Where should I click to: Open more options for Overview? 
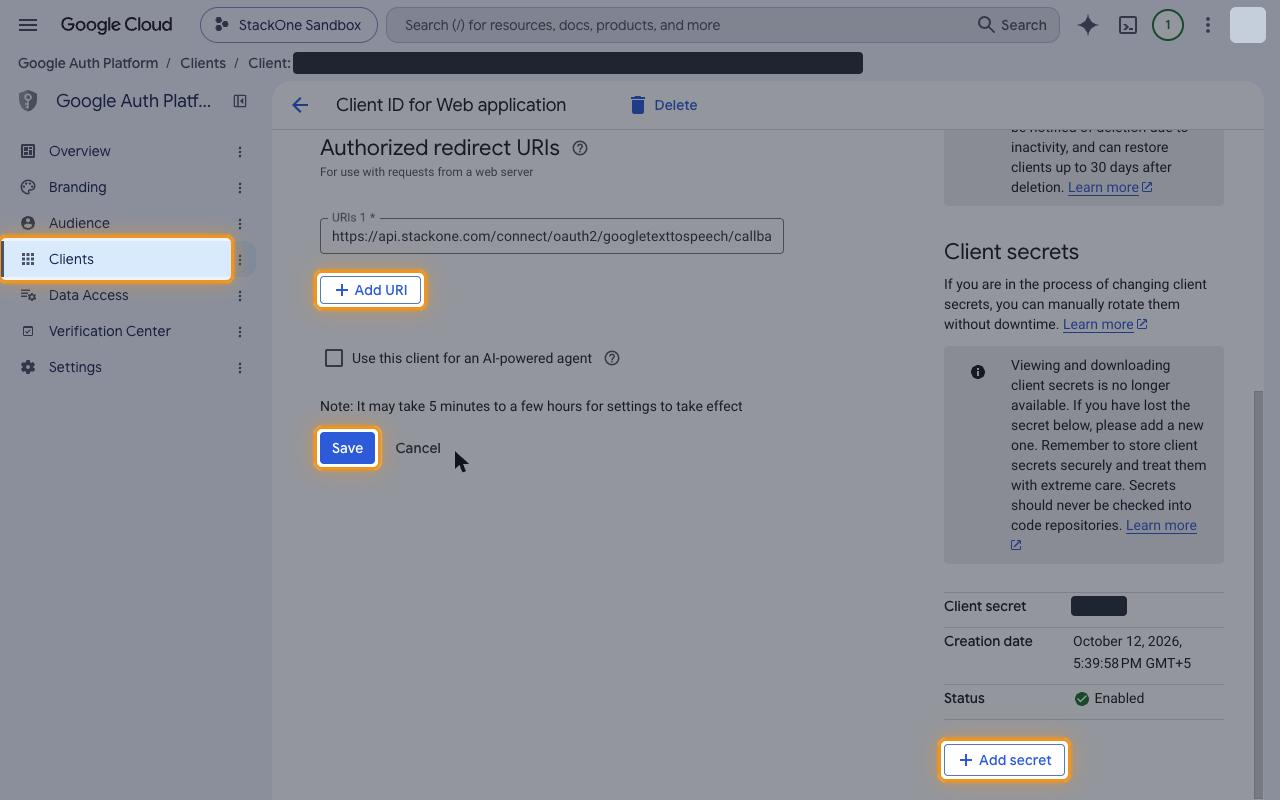240,152
